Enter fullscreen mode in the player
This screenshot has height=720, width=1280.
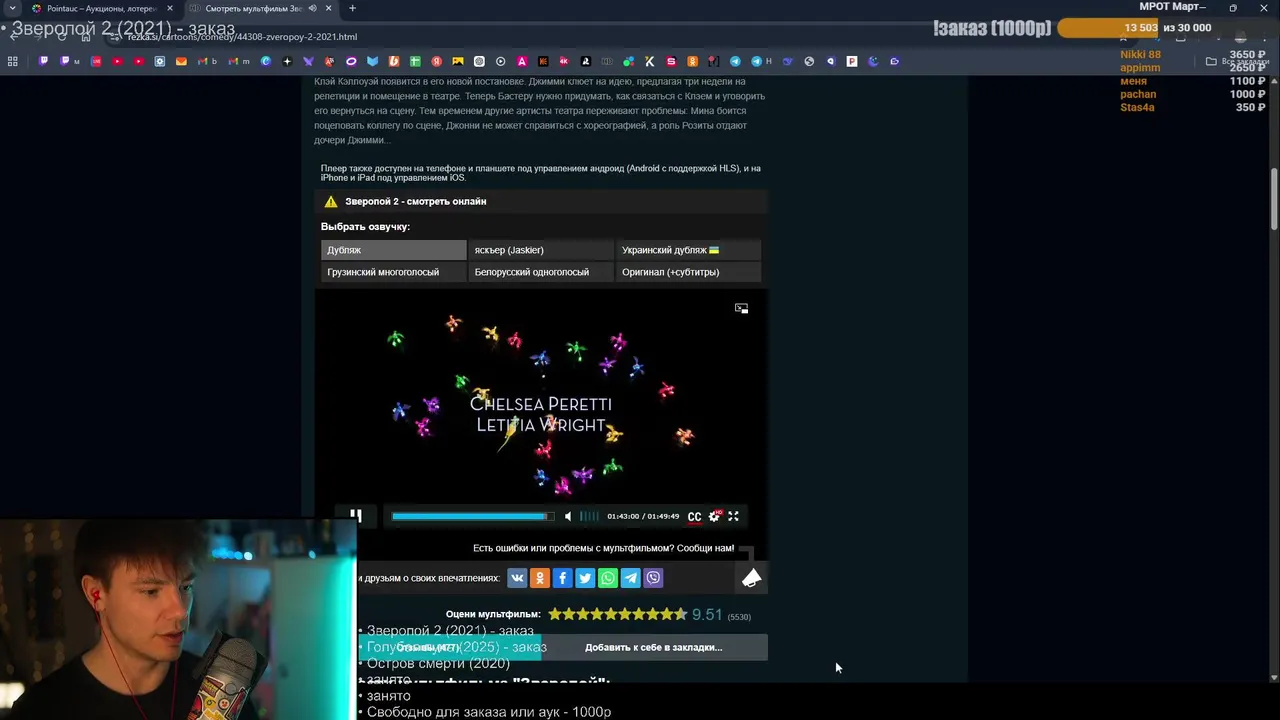(x=733, y=516)
